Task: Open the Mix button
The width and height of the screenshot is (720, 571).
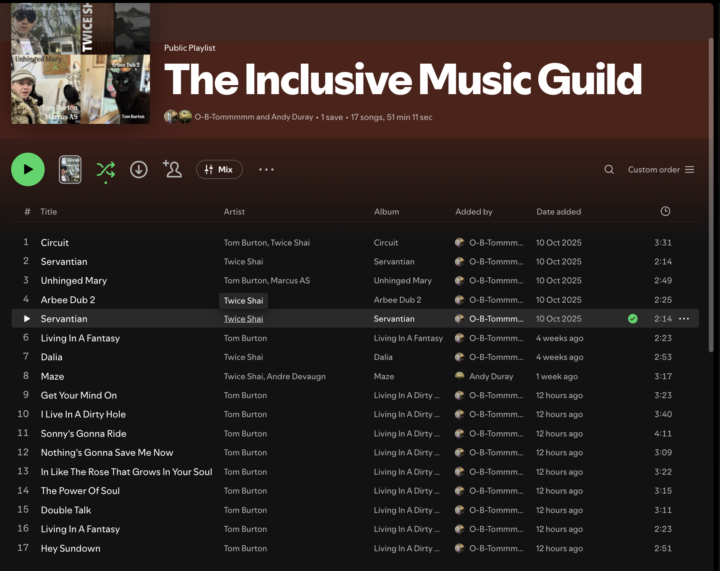Action: click(219, 169)
